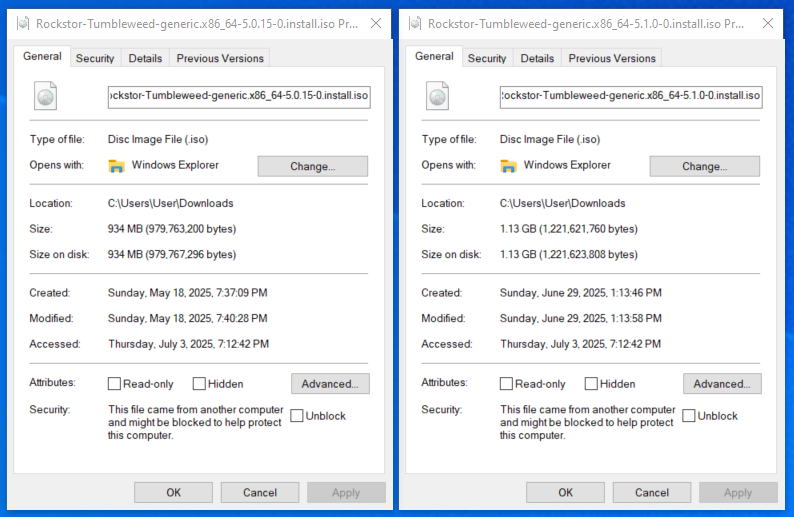Check Hidden attribute for the 5.0.15 ISO
The width and height of the screenshot is (794, 517).
pos(199,384)
